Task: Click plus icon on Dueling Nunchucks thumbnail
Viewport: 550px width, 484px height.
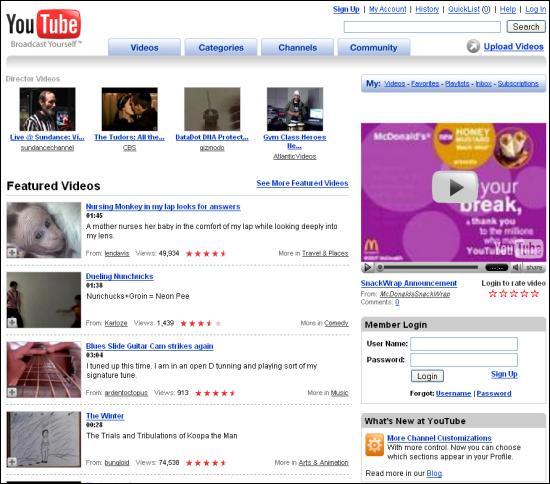Action: (12, 322)
